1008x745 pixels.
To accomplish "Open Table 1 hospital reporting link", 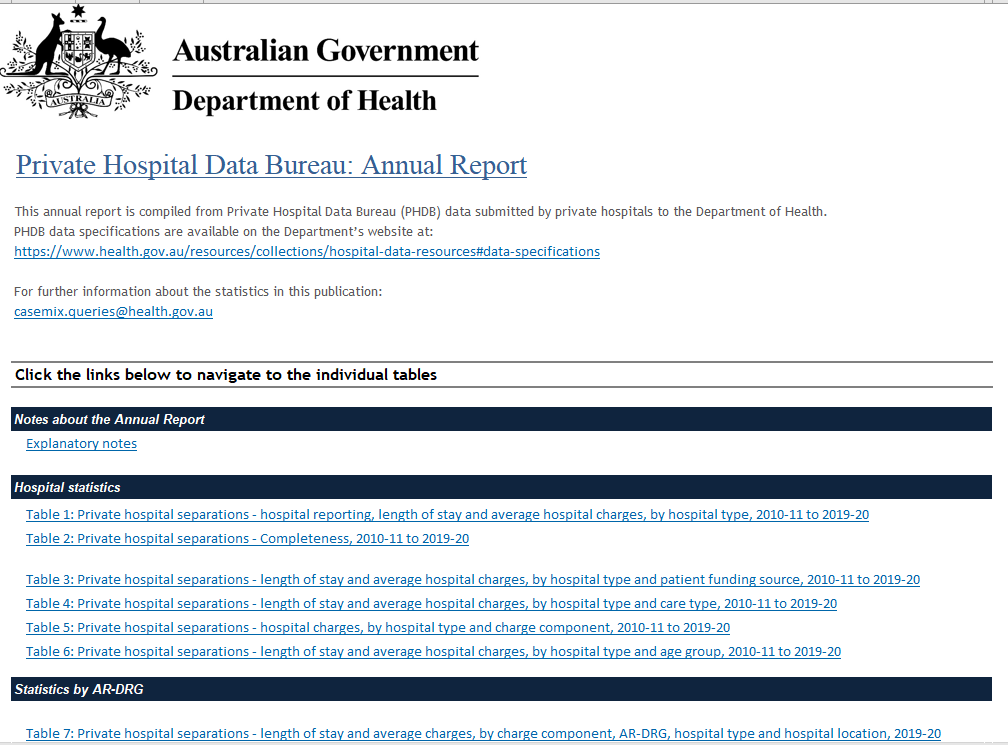I will [447, 514].
